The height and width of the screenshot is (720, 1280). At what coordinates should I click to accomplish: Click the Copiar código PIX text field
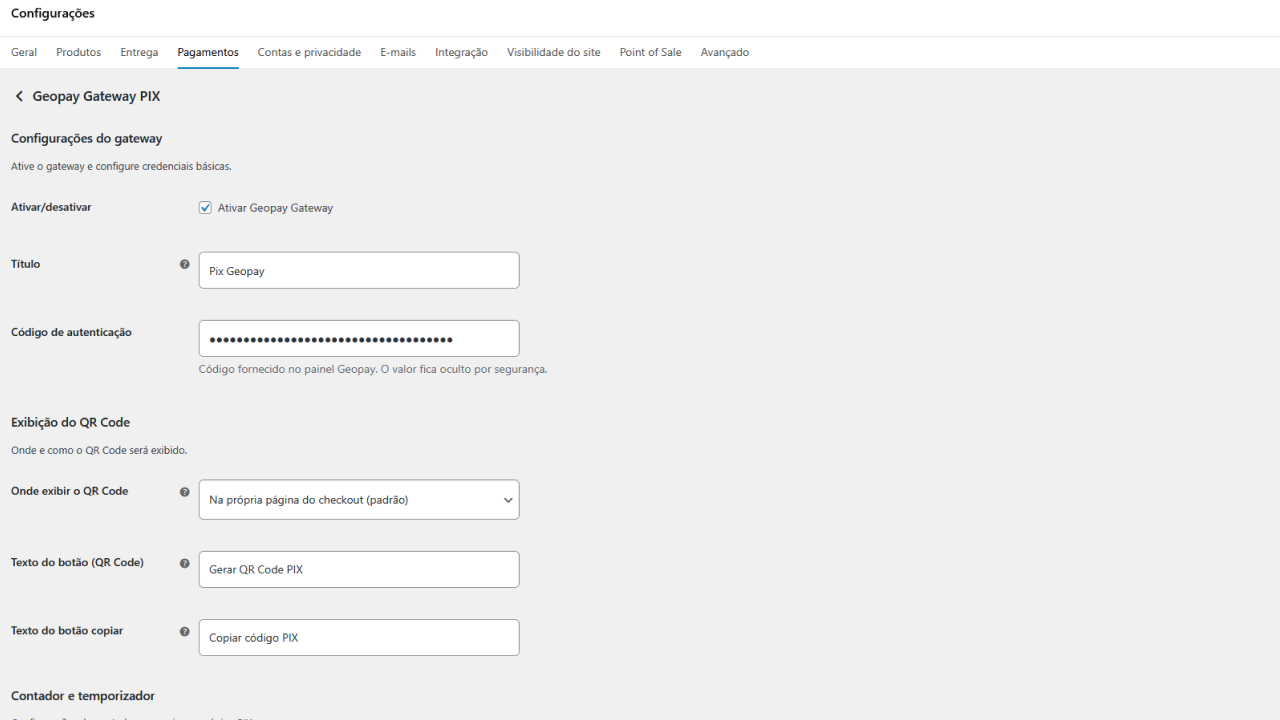tap(359, 637)
